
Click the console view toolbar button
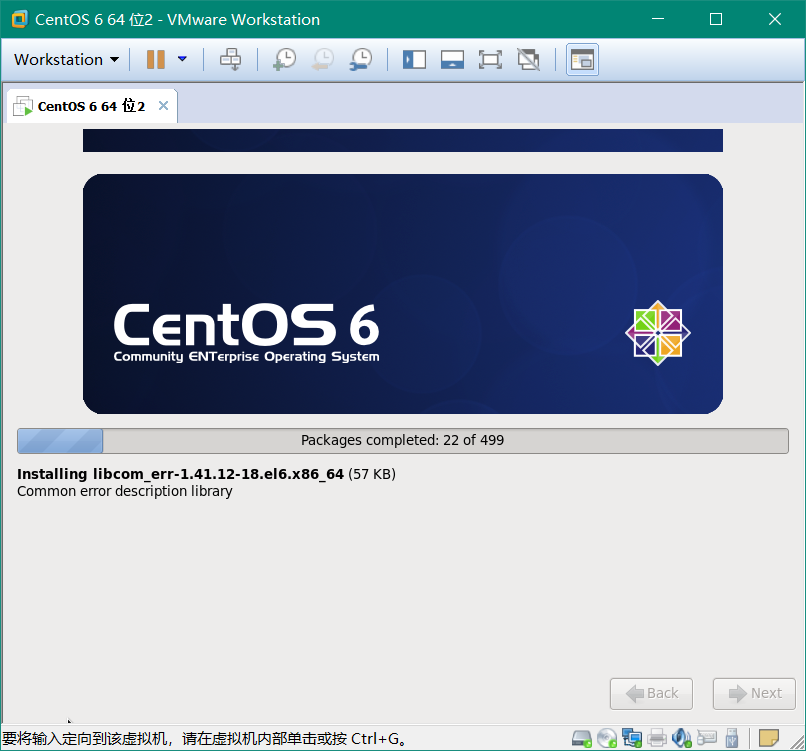[582, 60]
